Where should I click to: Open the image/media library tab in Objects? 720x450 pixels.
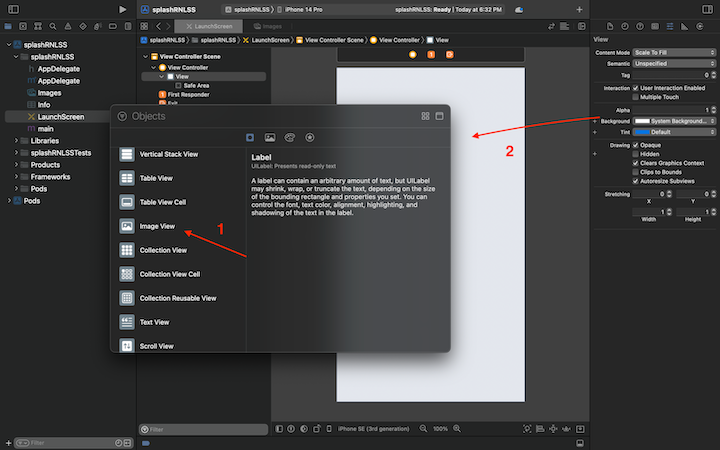[269, 137]
